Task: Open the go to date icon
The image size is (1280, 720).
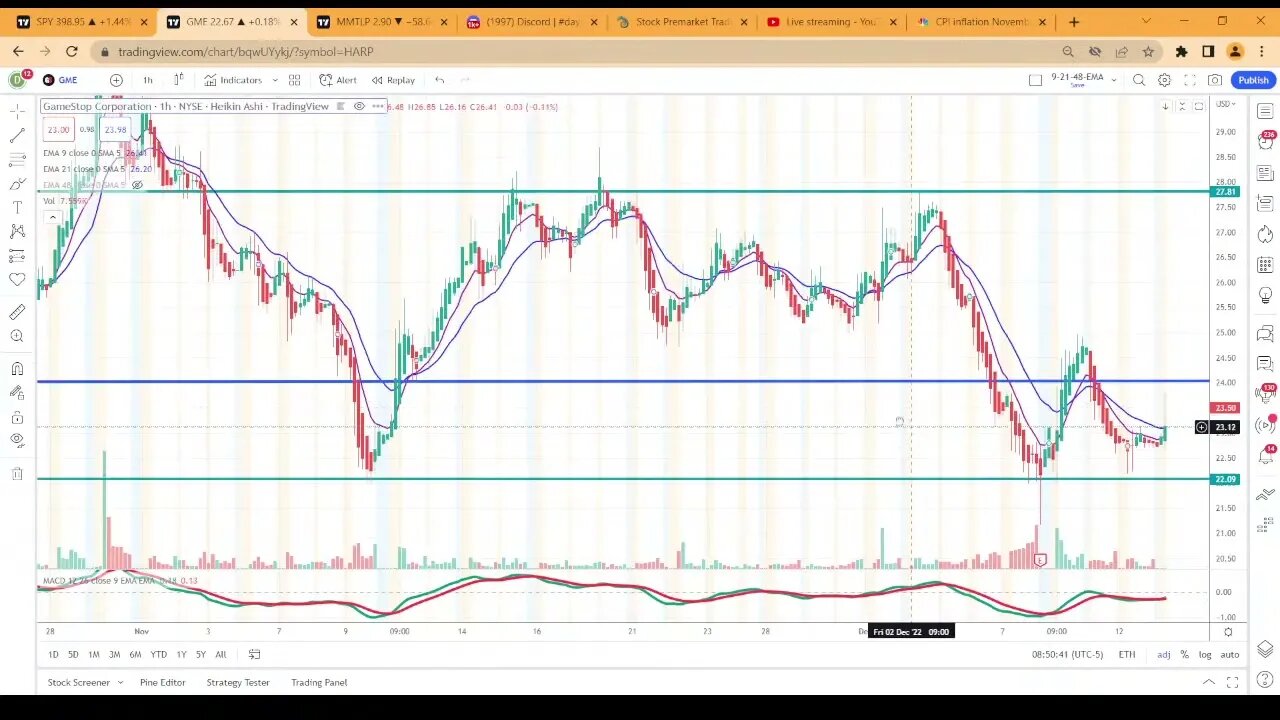Action: (x=254, y=654)
